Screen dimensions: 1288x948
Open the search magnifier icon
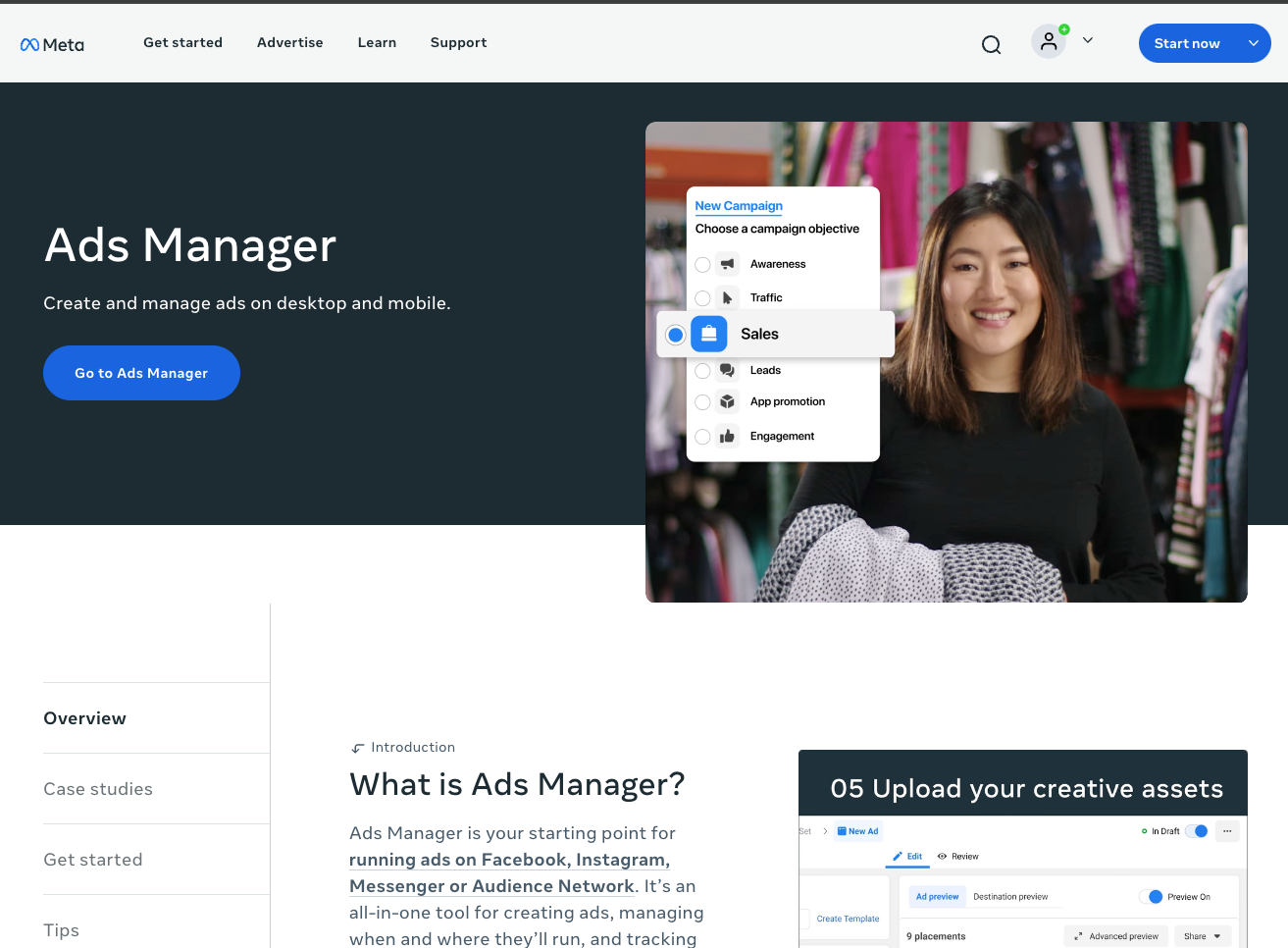(x=992, y=44)
